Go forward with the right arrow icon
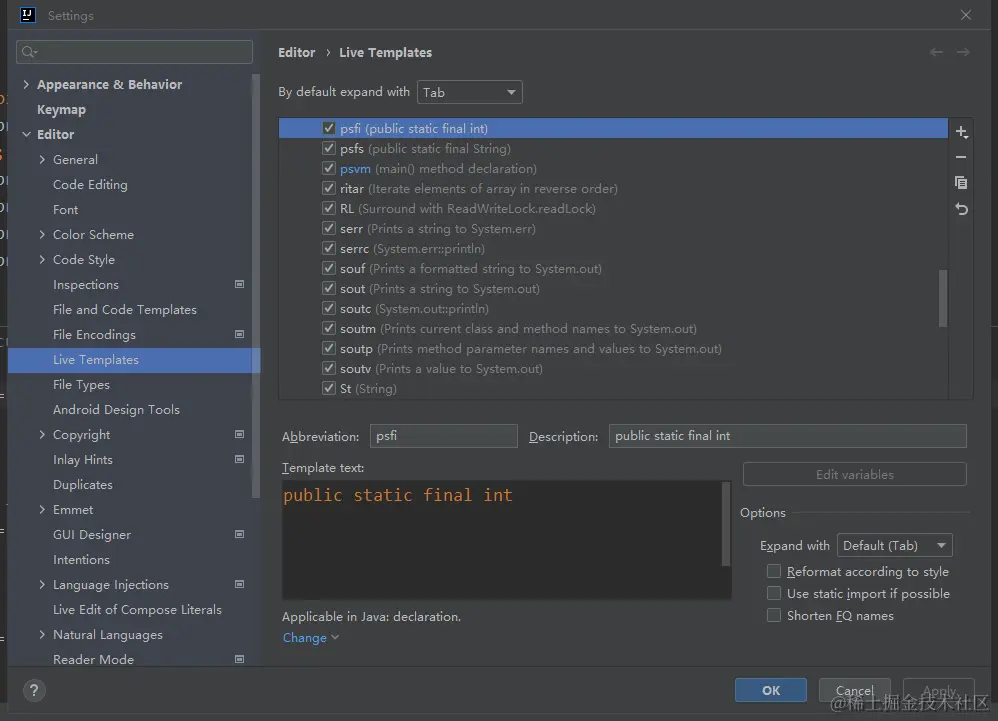This screenshot has width=998, height=721. [963, 52]
